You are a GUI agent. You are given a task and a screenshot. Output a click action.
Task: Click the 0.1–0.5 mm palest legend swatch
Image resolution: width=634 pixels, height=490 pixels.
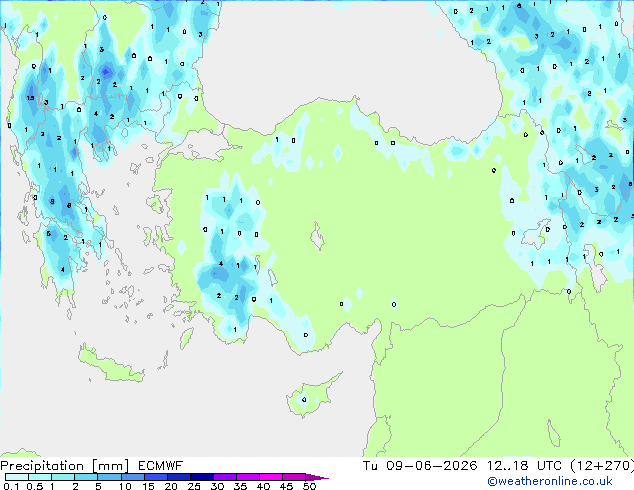click(17, 477)
